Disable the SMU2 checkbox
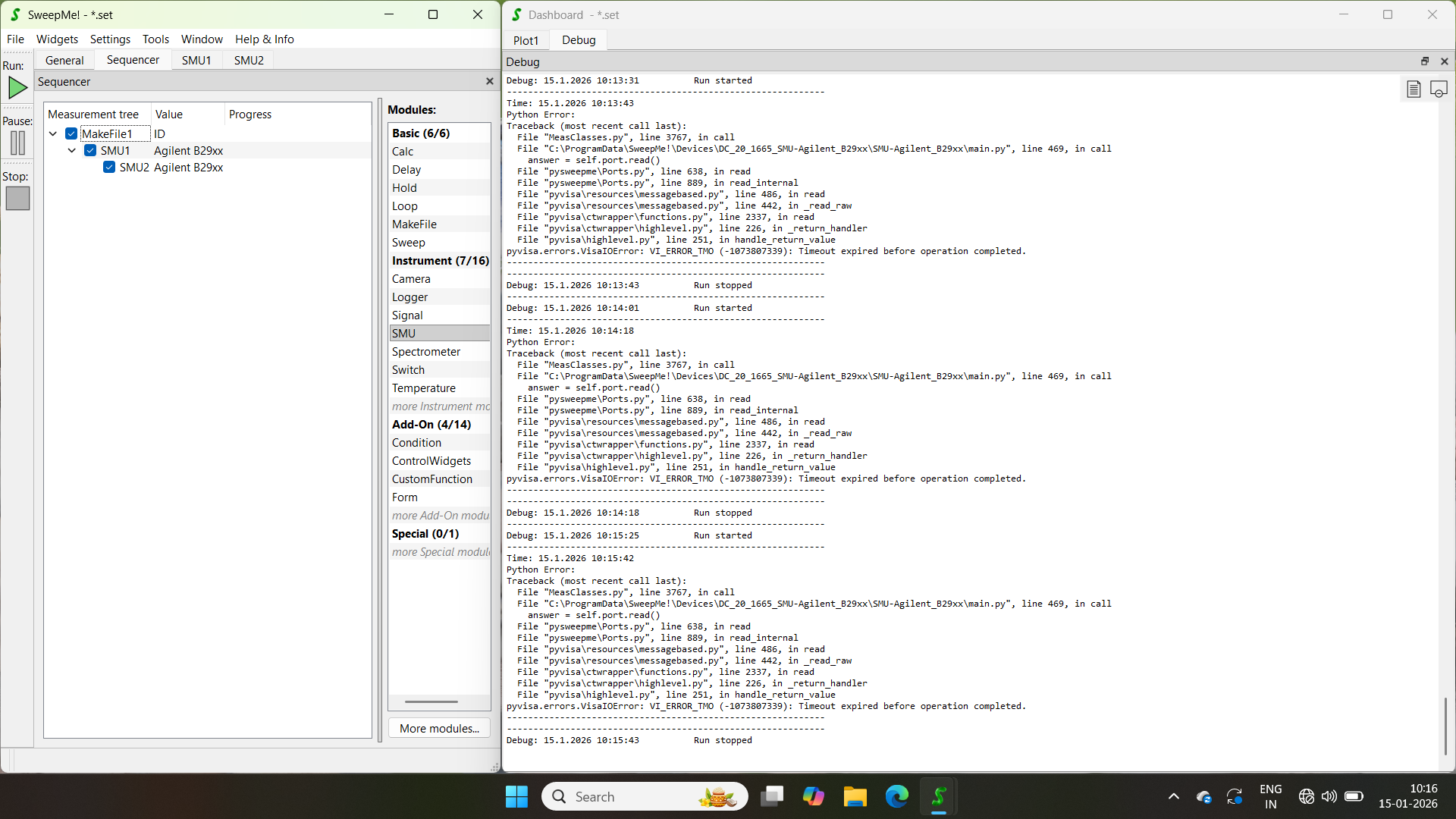 coord(109,167)
